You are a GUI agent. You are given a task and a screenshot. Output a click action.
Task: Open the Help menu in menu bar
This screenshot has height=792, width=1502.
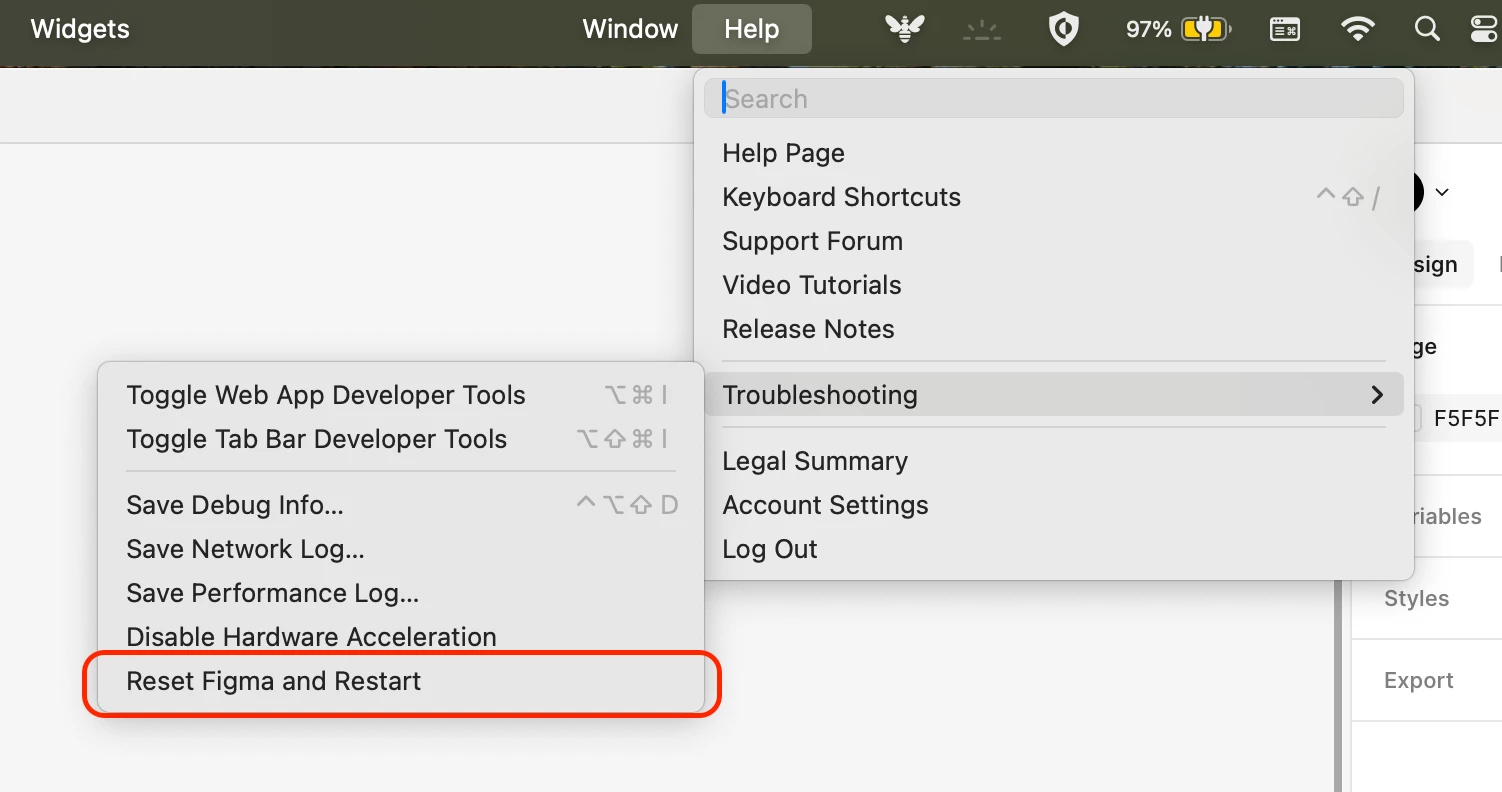coord(751,29)
